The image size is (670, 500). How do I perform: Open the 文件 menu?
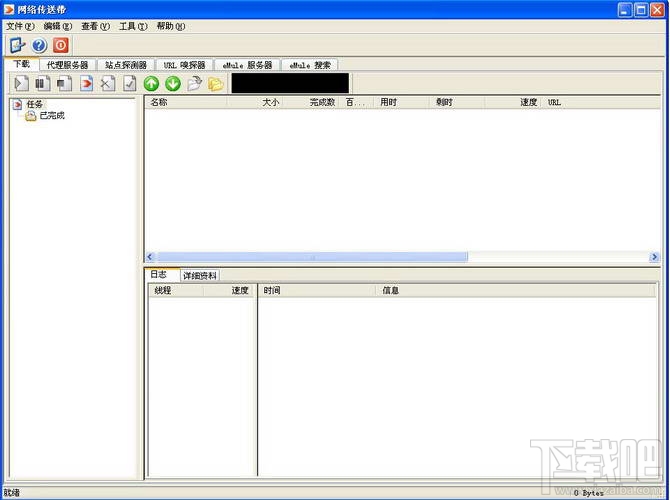coord(20,26)
